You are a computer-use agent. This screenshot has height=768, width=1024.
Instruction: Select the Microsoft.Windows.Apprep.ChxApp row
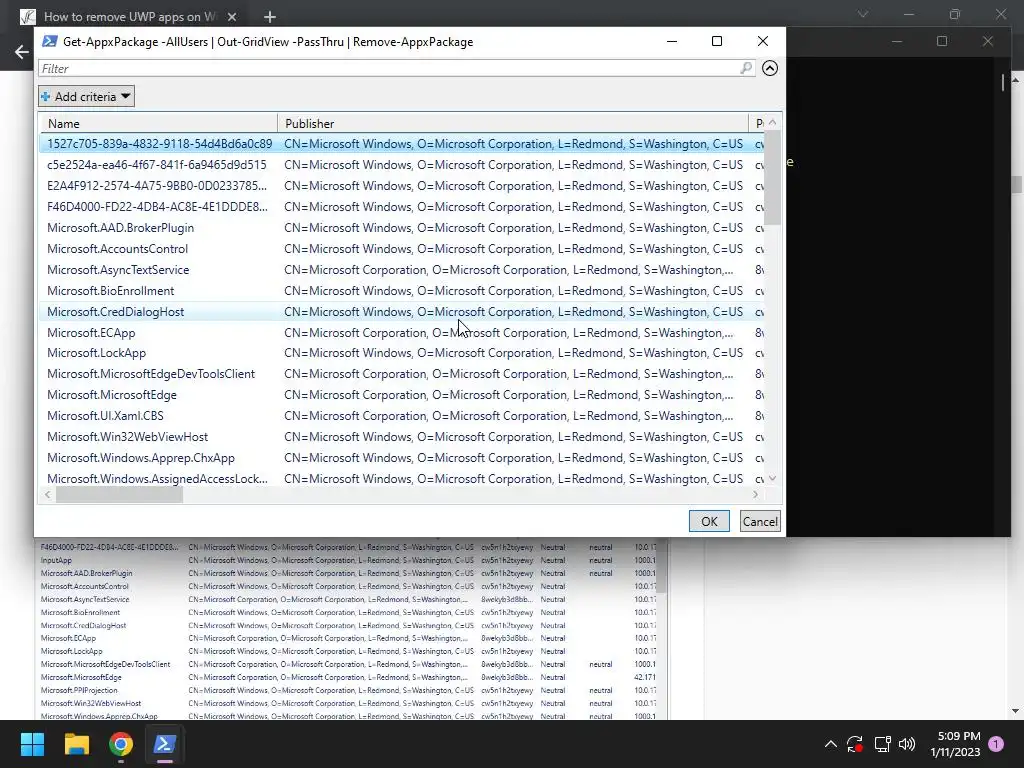[x=402, y=458]
